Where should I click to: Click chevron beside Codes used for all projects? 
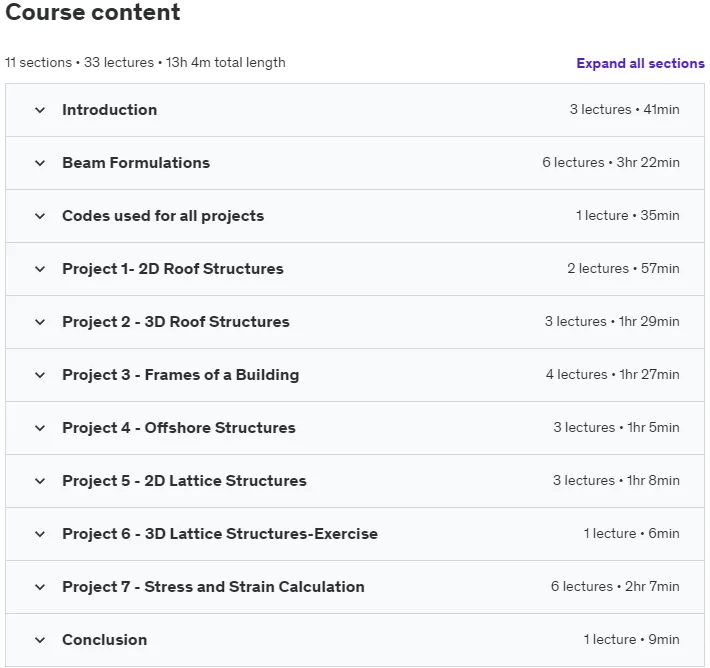(x=40, y=216)
